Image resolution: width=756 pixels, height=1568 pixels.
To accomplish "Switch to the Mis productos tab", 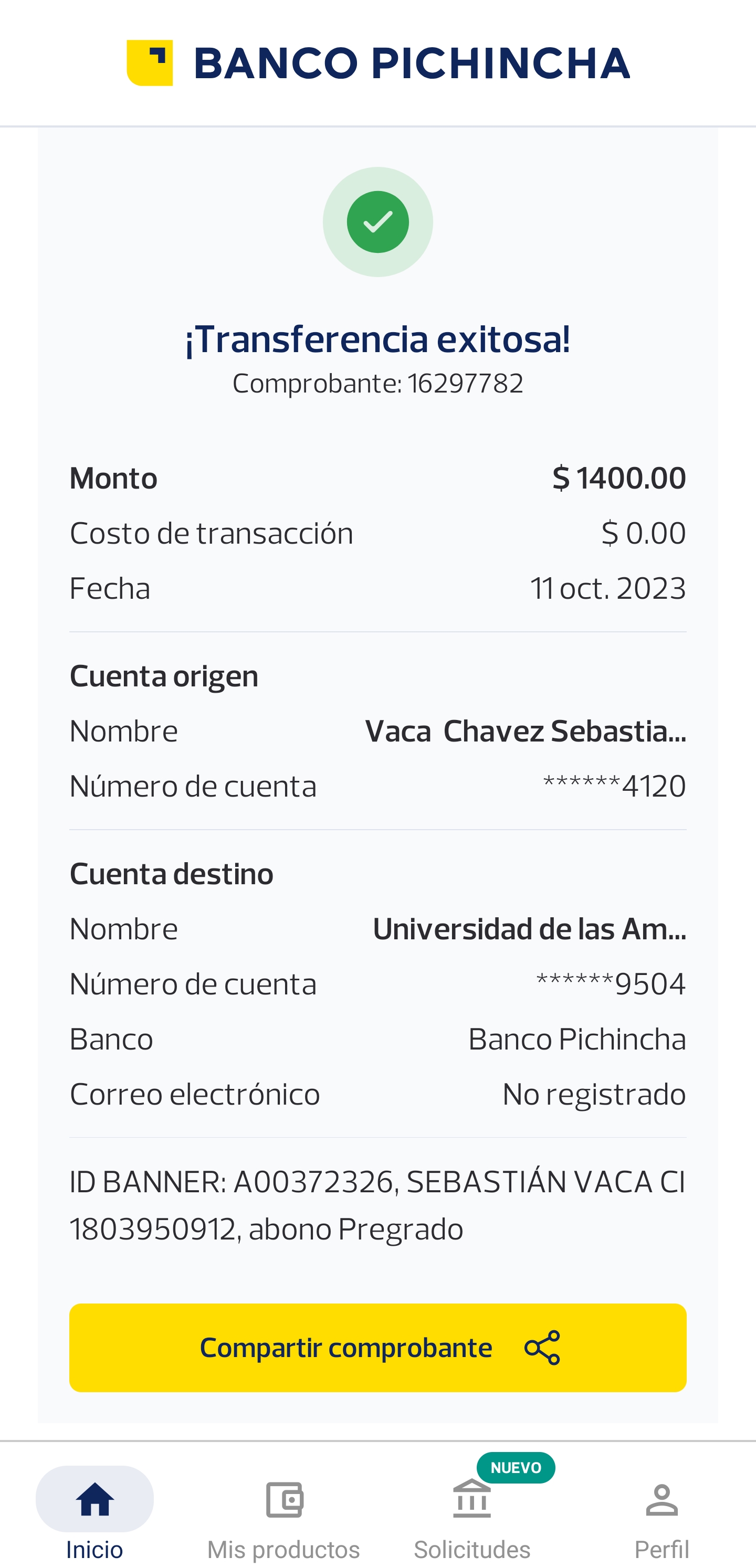I will [284, 1549].
